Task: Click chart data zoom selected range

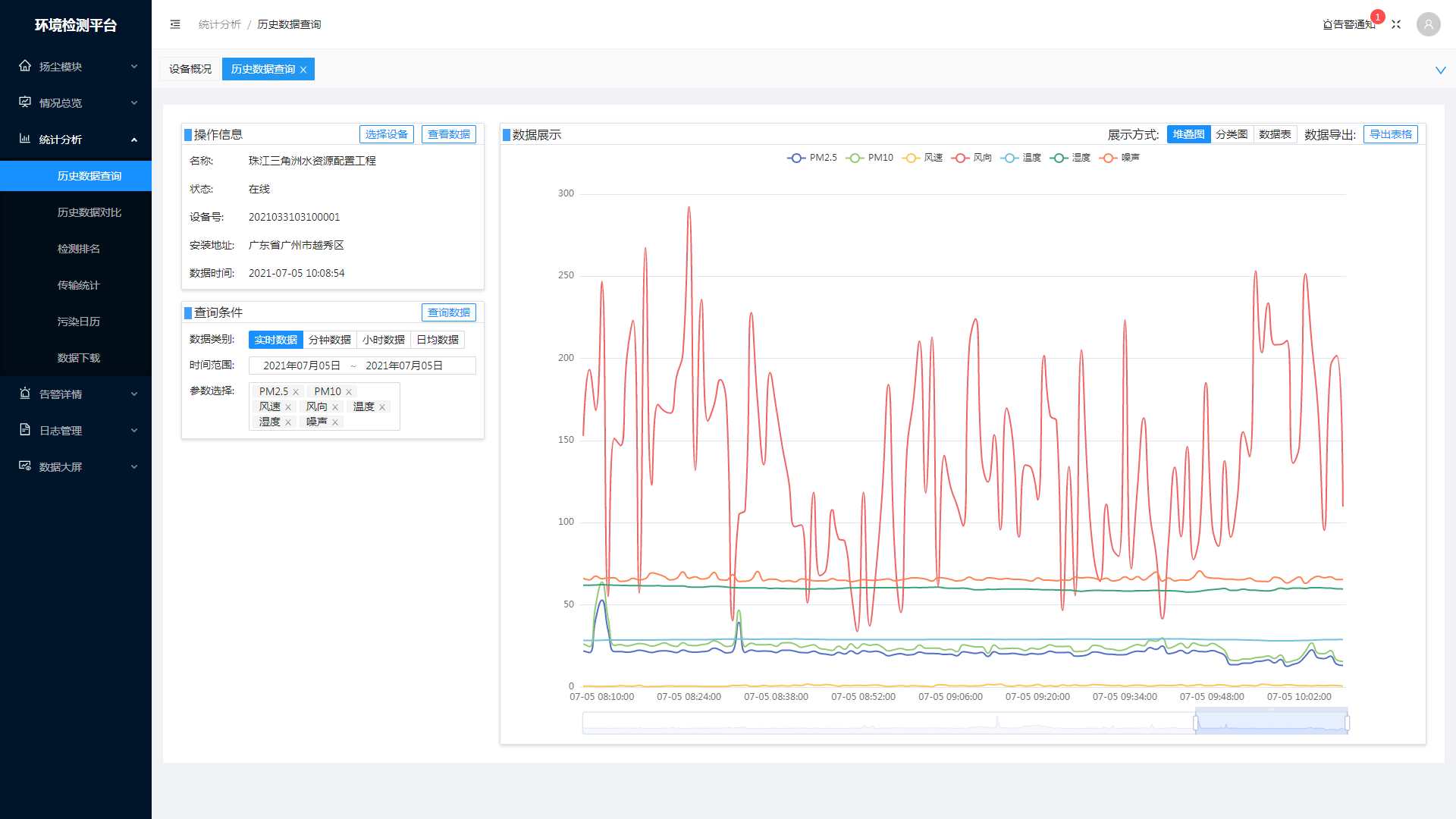Action: pos(1272,722)
